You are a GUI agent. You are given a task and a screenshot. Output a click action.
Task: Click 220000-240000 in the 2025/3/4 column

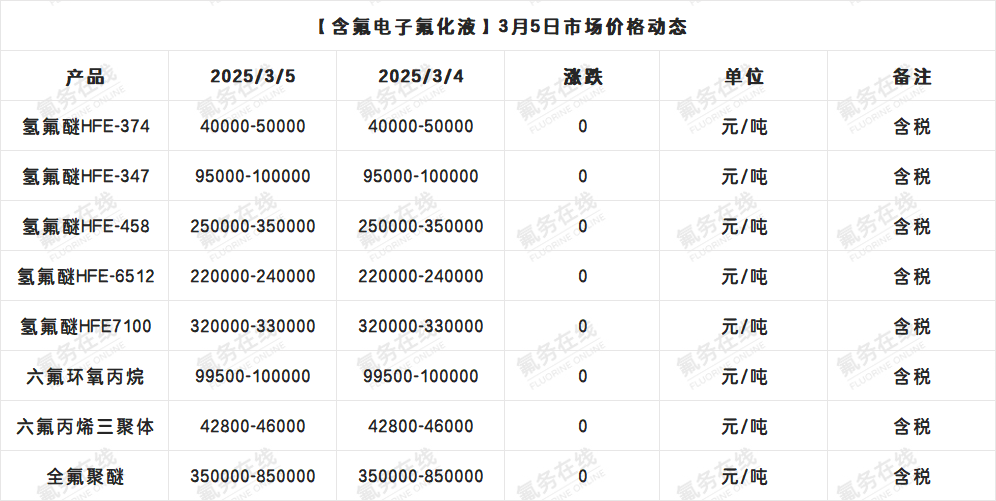click(421, 276)
